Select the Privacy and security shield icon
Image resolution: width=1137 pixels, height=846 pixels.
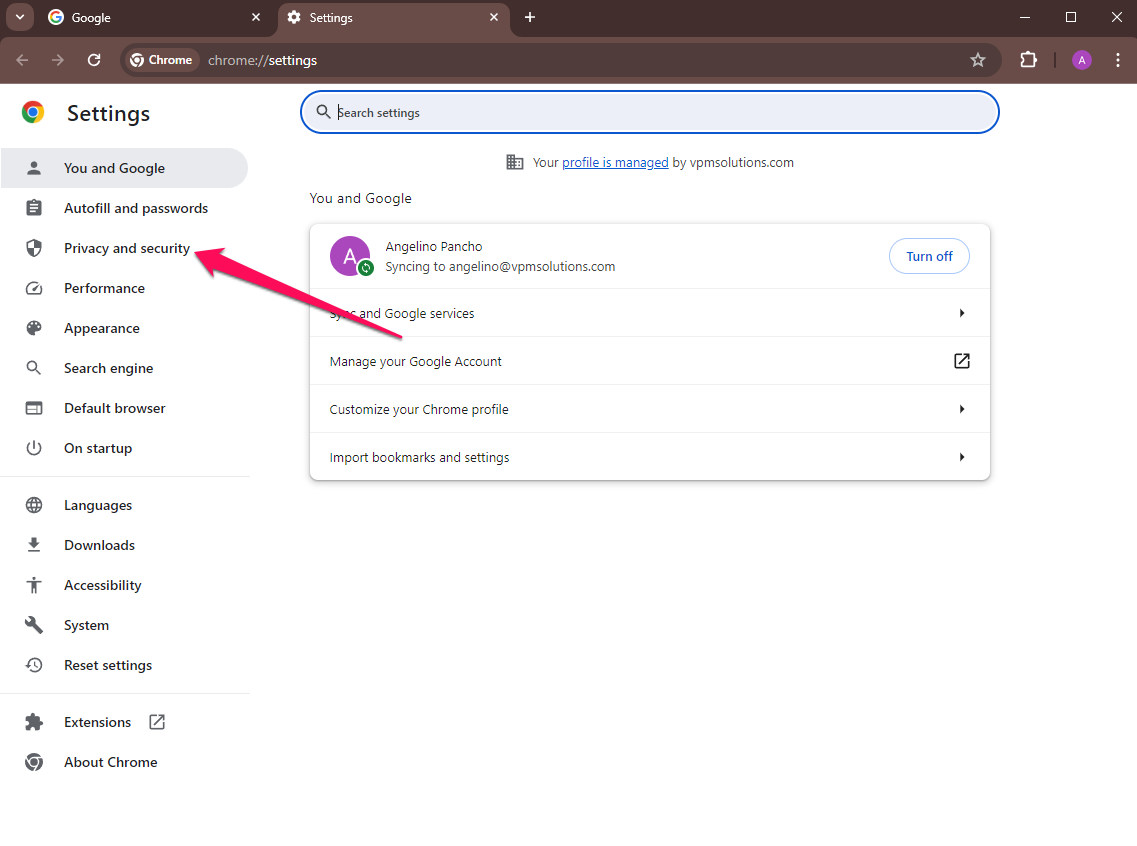(x=34, y=247)
